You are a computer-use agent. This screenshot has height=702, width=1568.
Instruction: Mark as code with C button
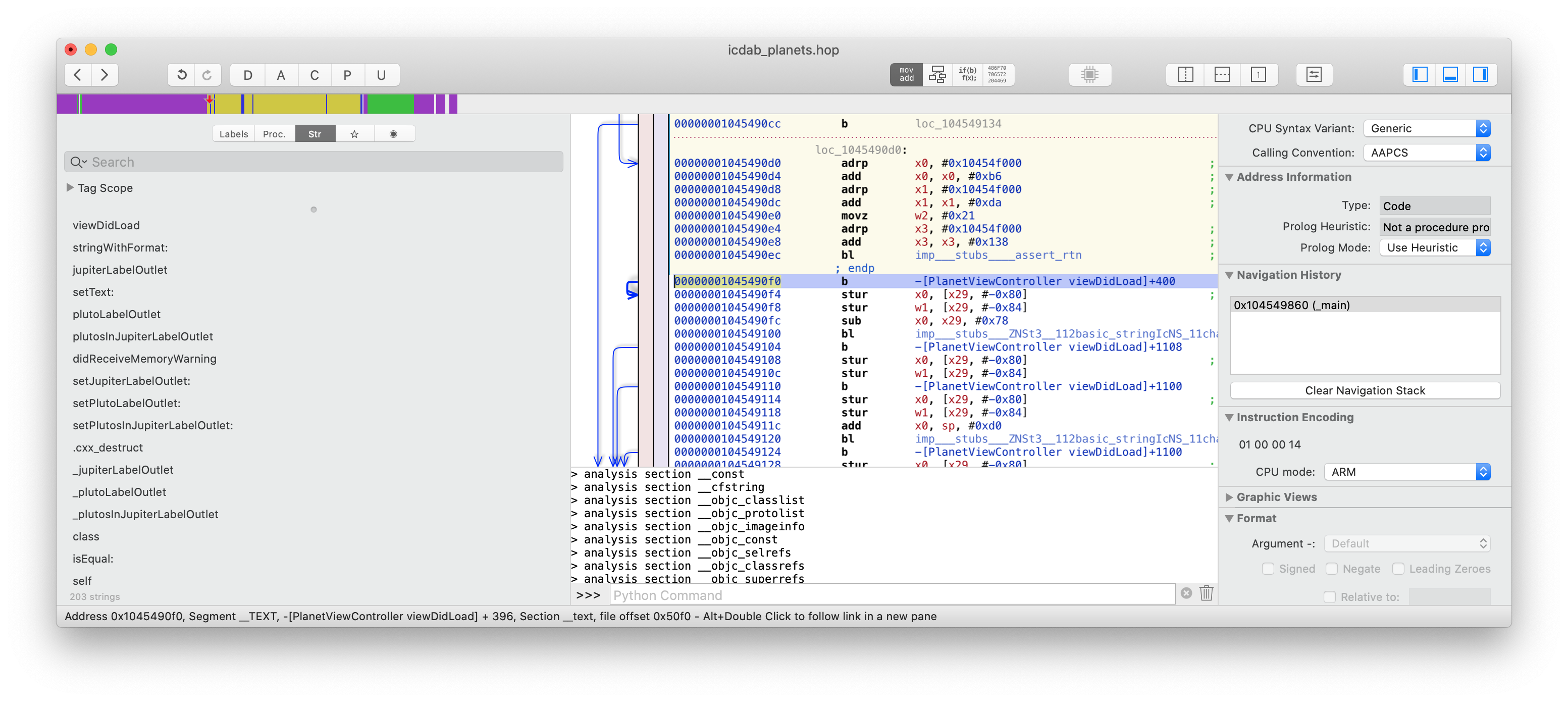pyautogui.click(x=314, y=75)
